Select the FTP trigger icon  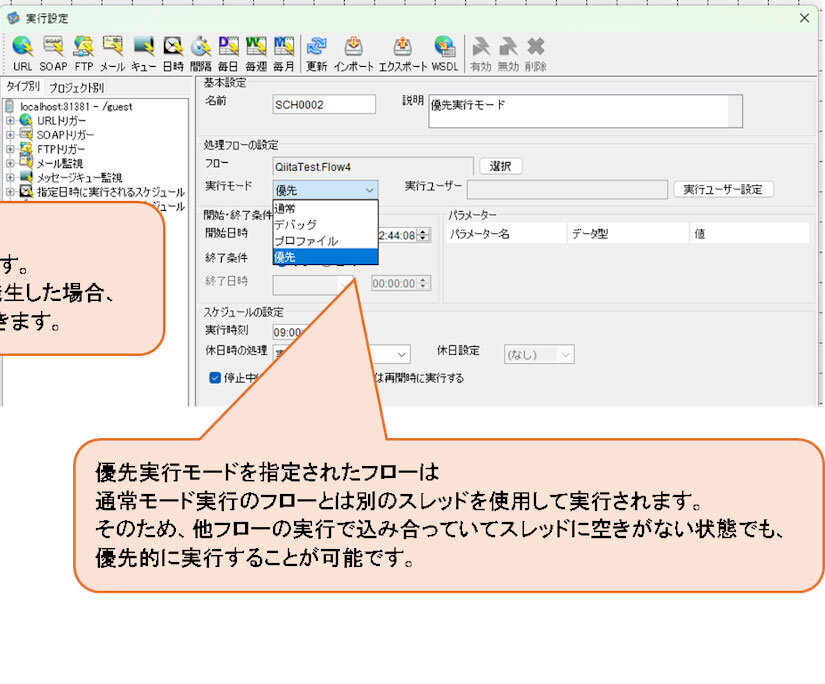click(82, 45)
